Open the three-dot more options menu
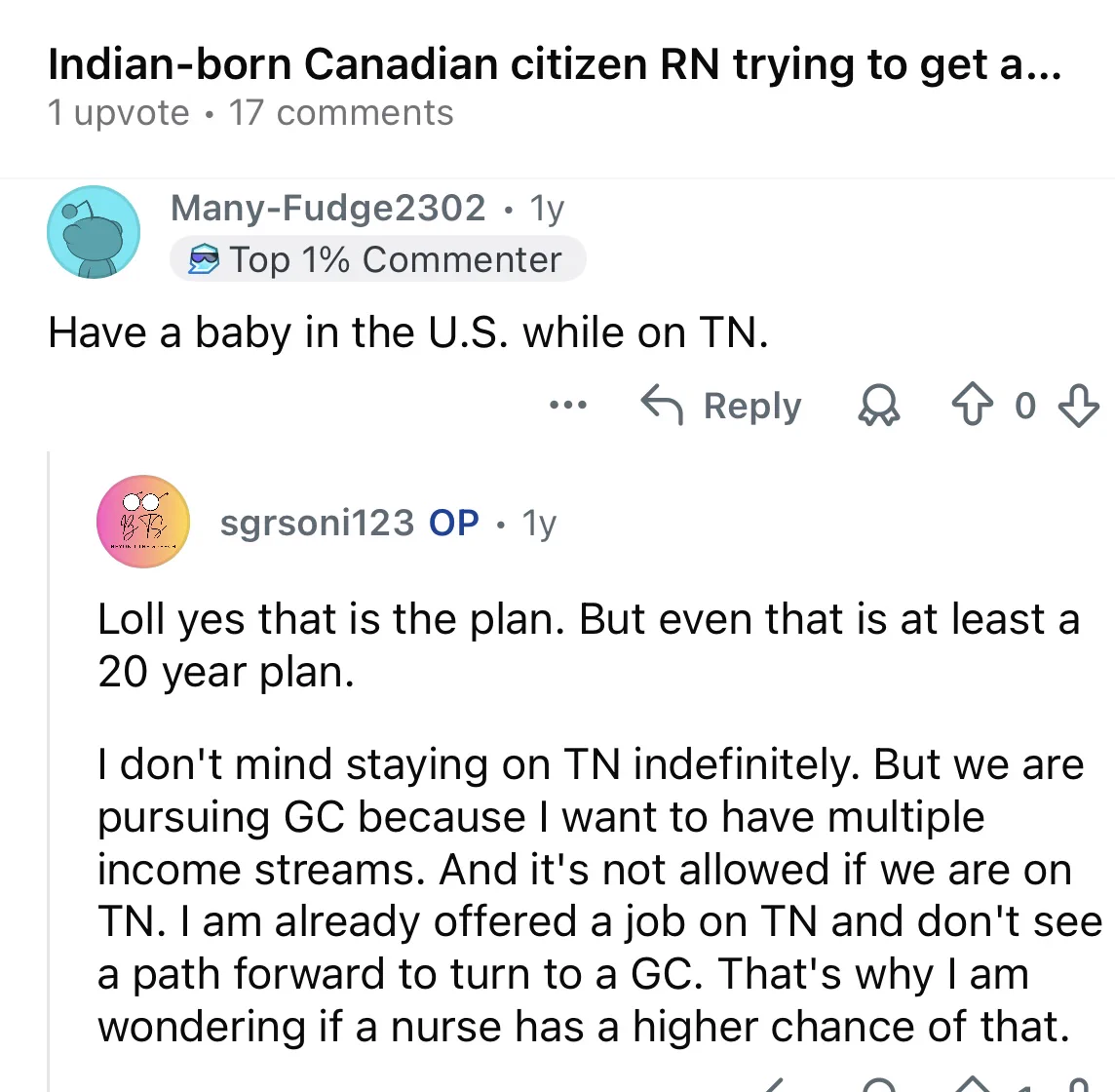The image size is (1115, 1092). click(x=568, y=405)
